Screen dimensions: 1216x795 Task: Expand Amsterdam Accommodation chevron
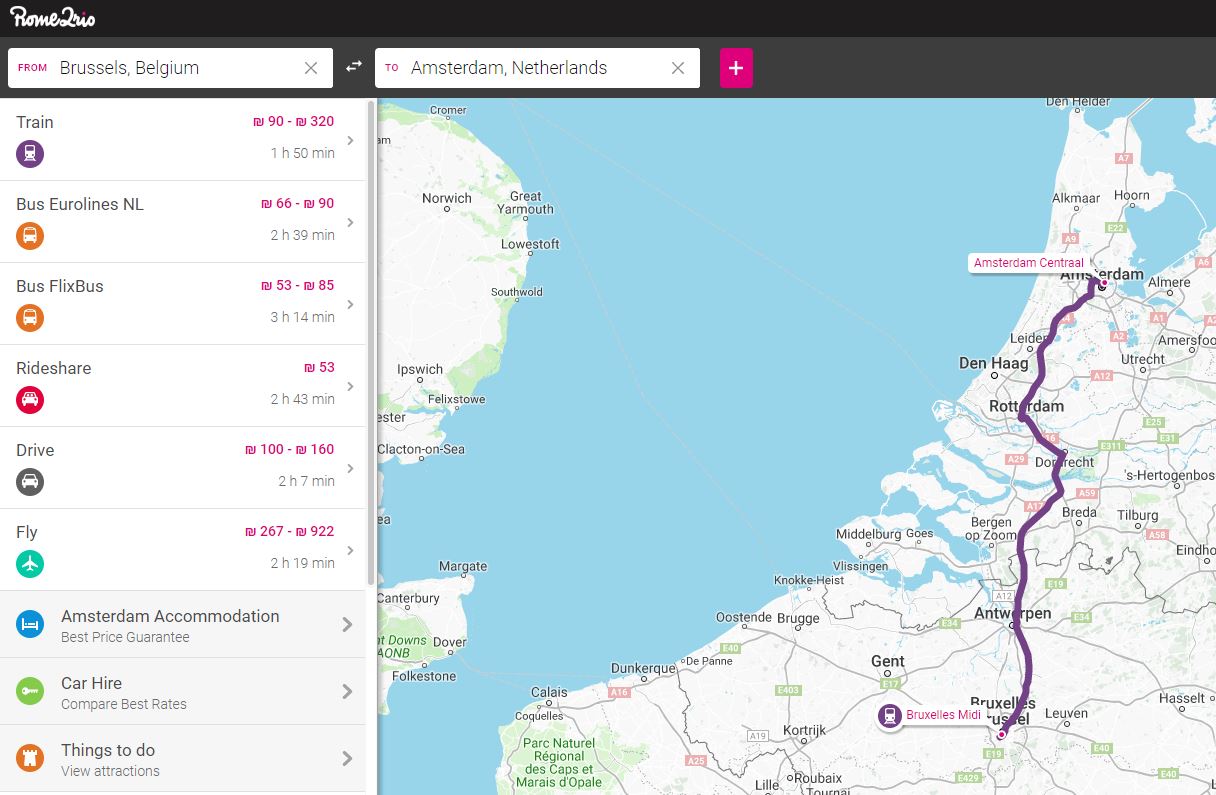pos(347,624)
